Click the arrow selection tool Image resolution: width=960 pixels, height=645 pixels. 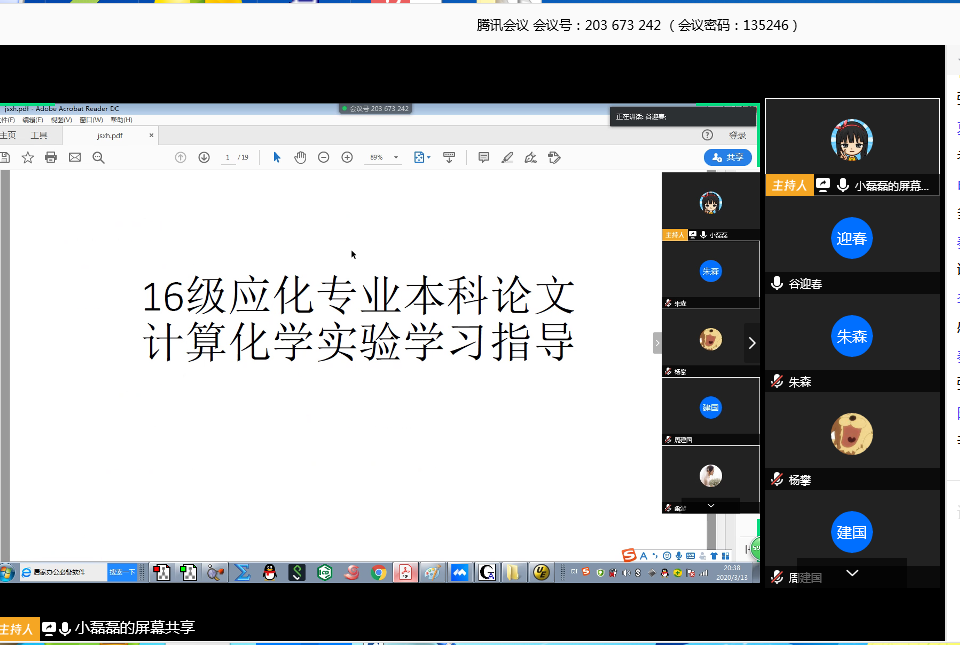tap(277, 157)
